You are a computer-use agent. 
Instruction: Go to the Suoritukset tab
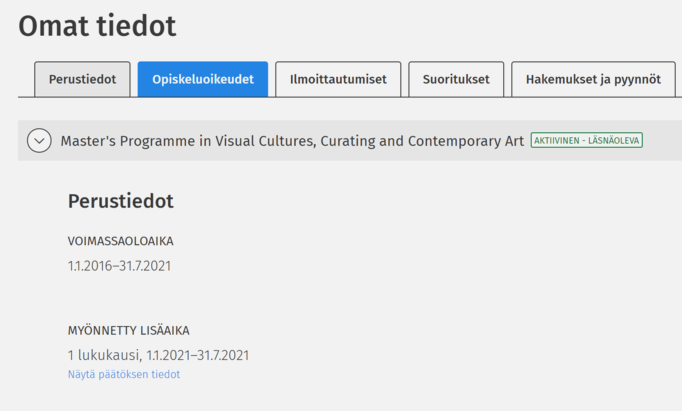click(x=454, y=80)
